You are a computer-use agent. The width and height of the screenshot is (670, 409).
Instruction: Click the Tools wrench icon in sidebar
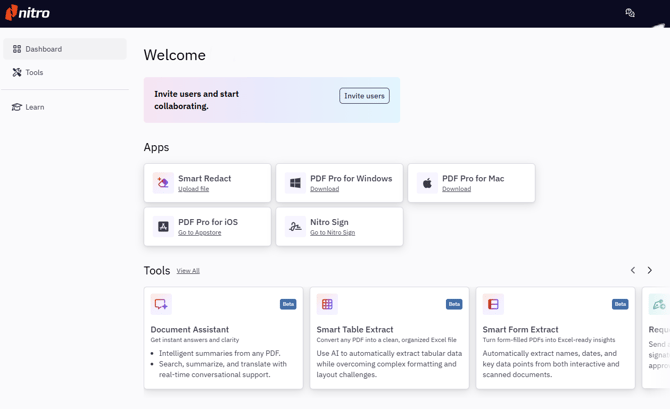point(17,72)
